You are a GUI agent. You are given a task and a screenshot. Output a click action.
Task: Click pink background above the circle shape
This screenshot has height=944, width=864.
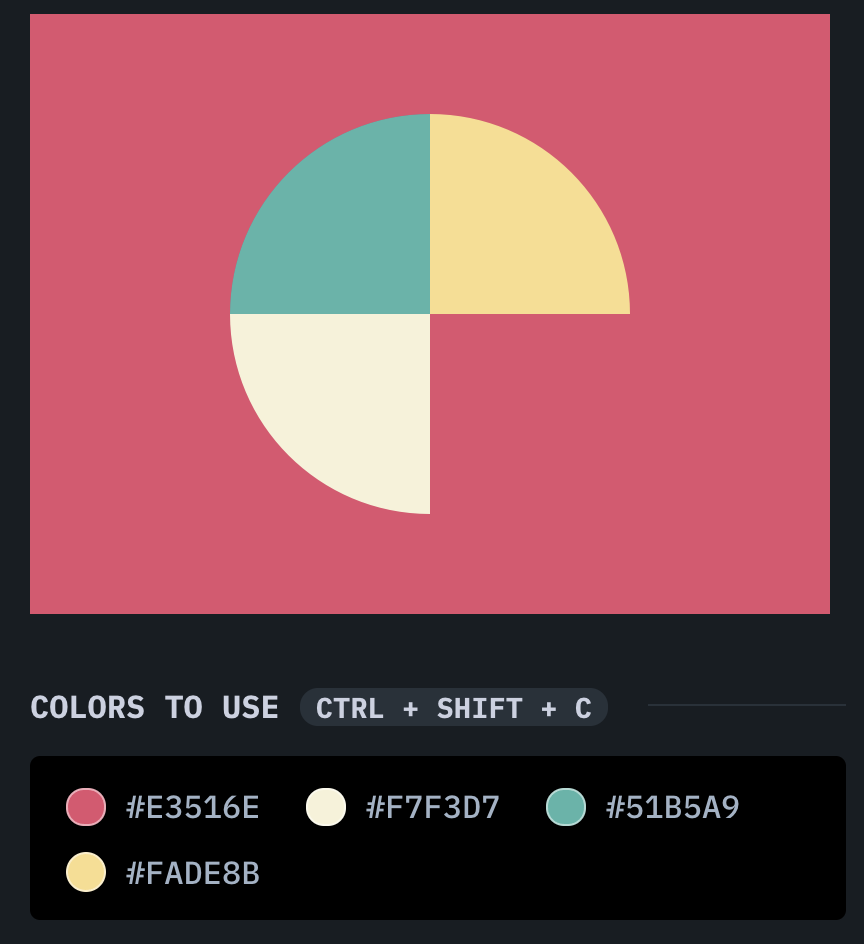pos(430,62)
